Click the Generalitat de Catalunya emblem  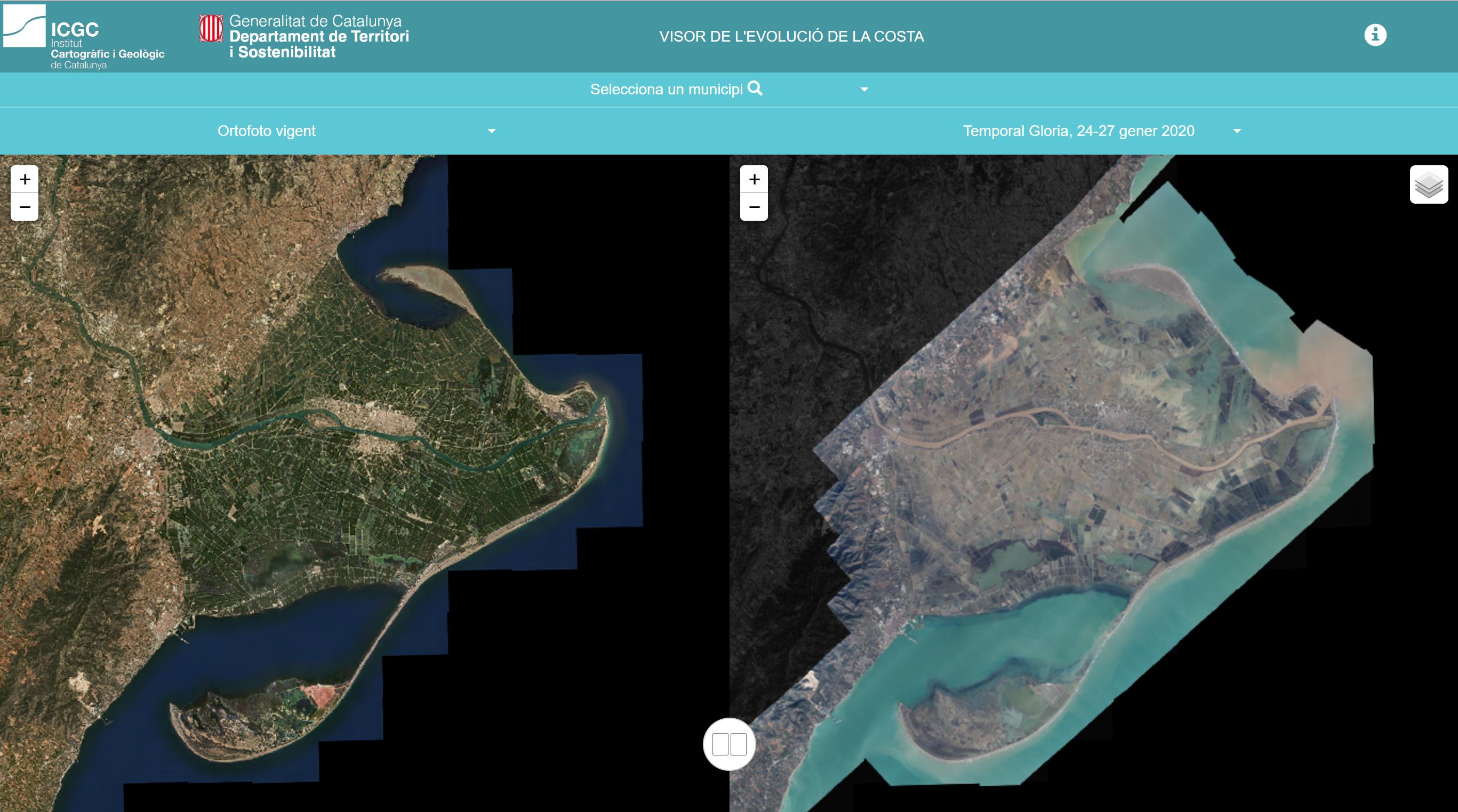coord(211,28)
